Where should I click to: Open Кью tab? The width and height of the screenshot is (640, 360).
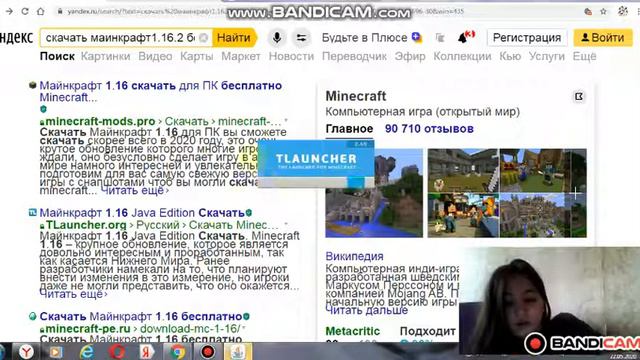click(x=510, y=56)
